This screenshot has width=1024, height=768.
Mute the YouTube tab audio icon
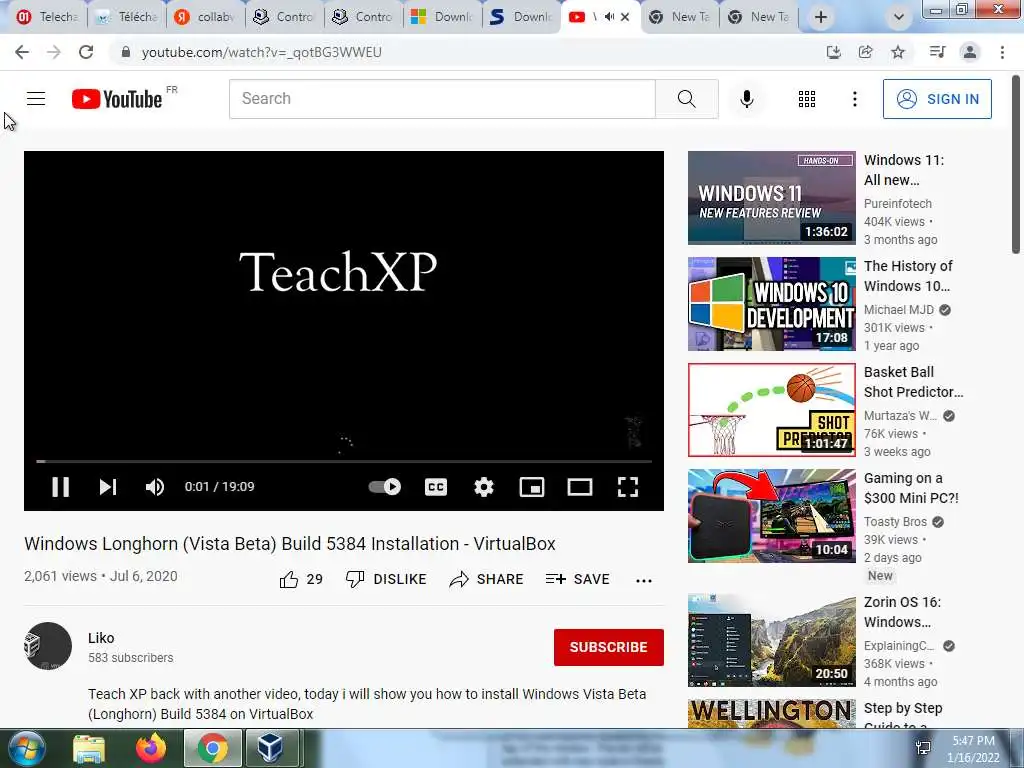pos(609,17)
